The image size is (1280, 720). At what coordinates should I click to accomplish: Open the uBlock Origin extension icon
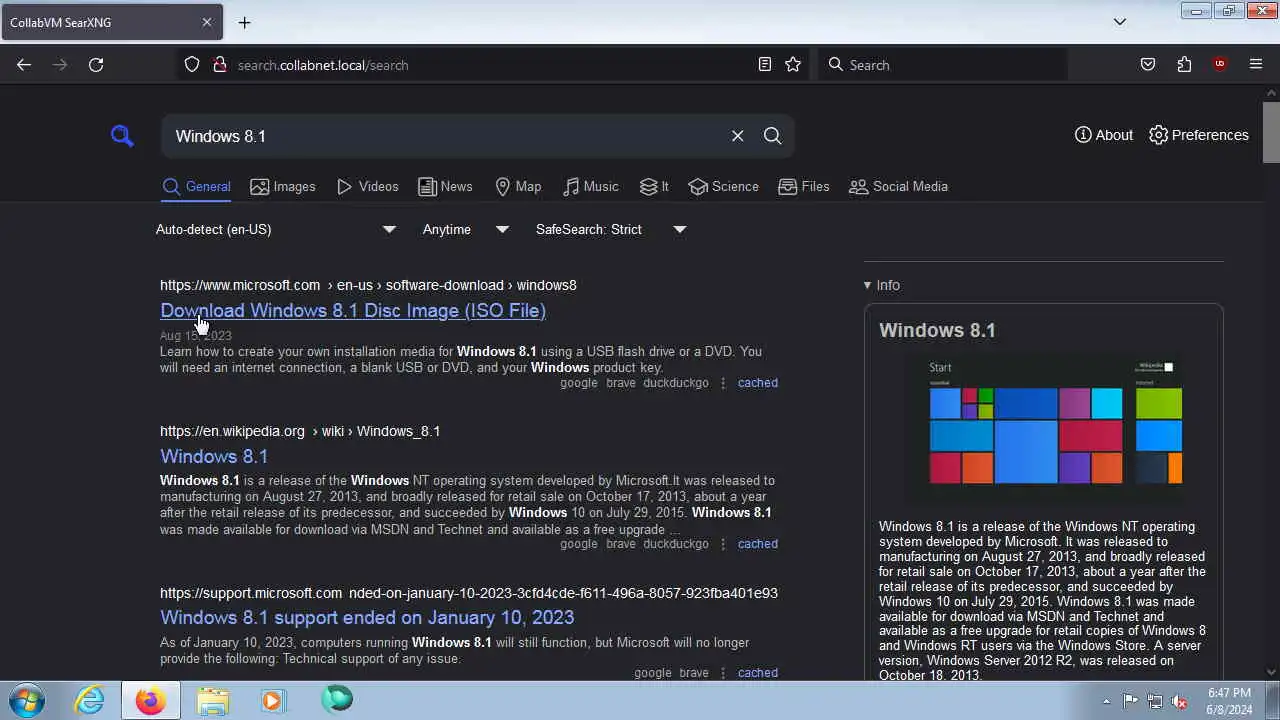tap(1220, 65)
